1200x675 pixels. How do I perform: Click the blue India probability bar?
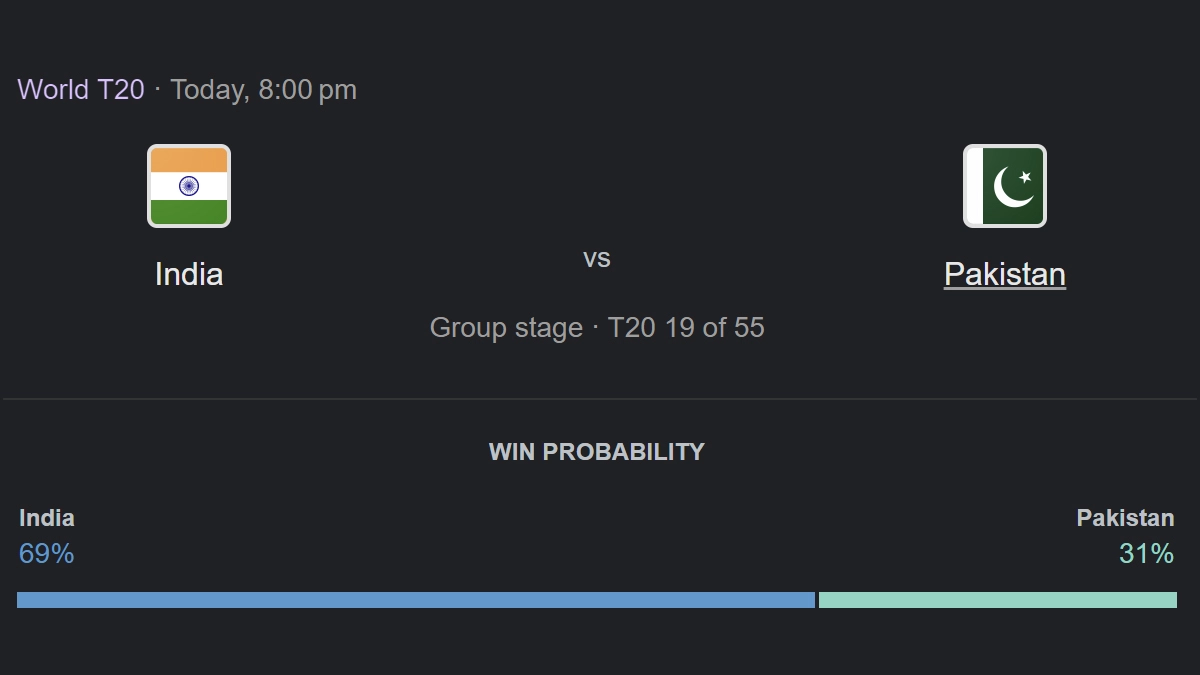click(x=416, y=600)
